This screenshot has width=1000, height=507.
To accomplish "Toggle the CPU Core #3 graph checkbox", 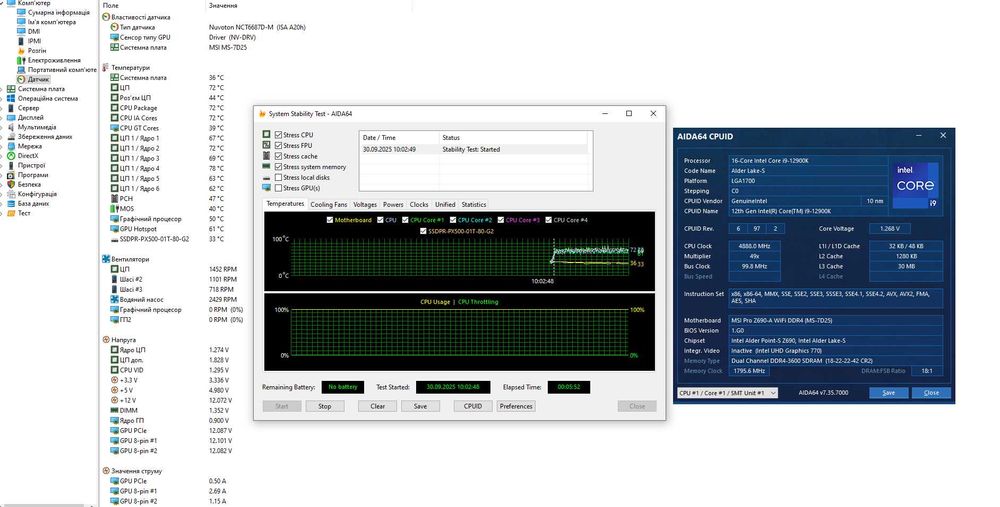I will coord(501,220).
